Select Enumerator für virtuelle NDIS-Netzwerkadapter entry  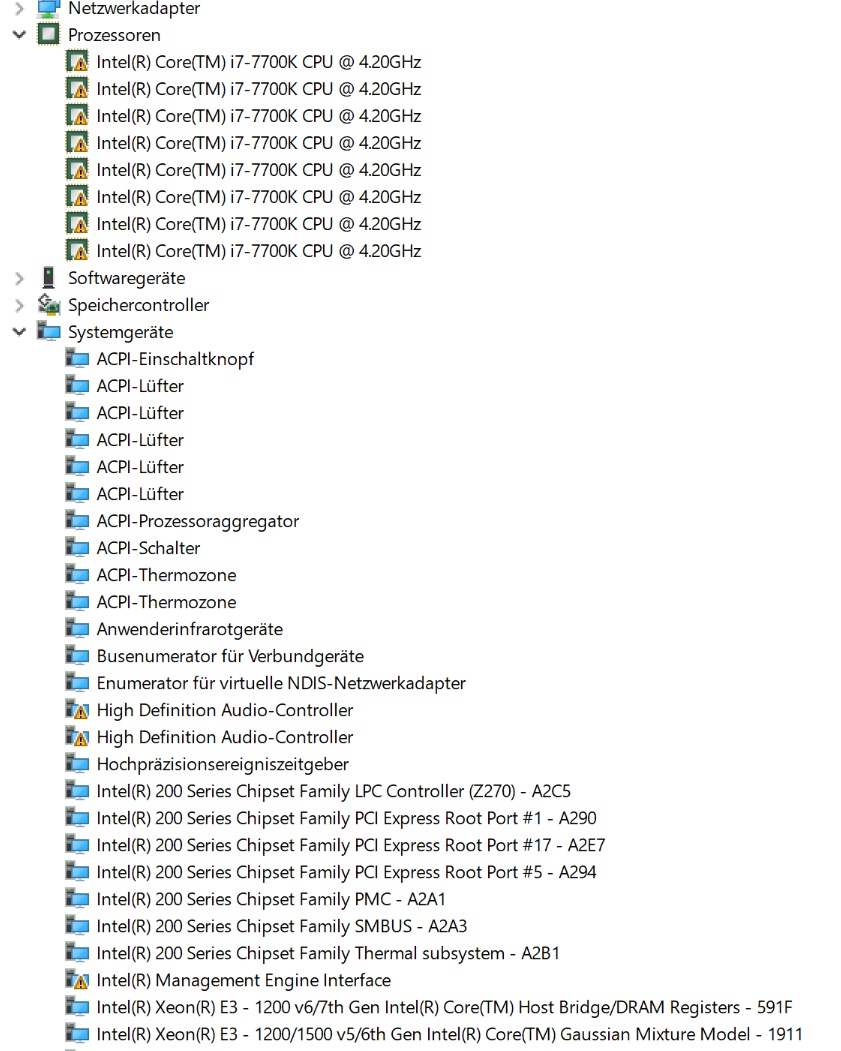[281, 683]
